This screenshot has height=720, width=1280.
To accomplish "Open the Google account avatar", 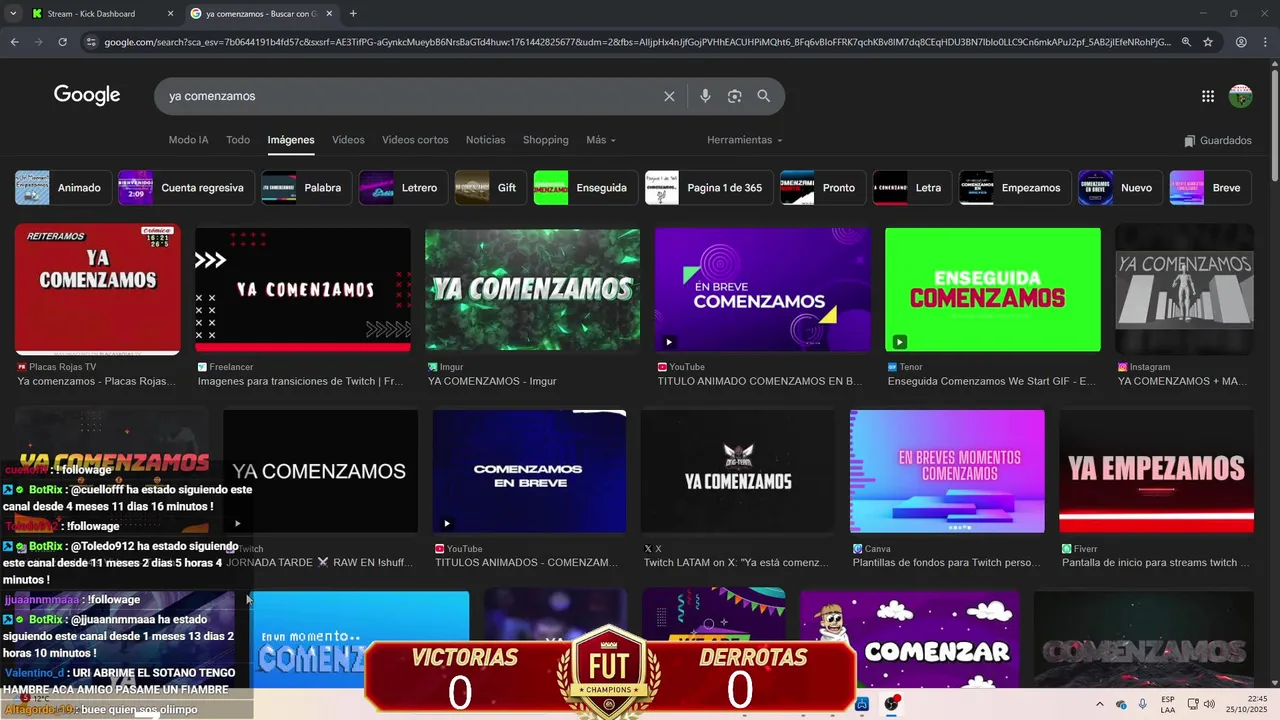I will coord(1240,96).
